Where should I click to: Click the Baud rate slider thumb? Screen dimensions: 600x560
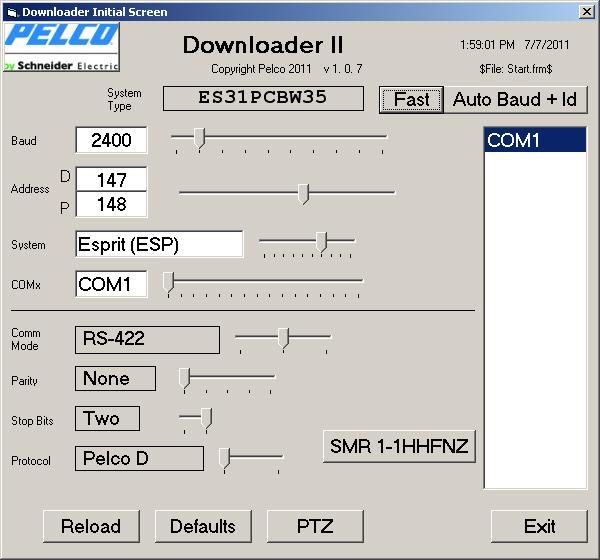pyautogui.click(x=199, y=138)
